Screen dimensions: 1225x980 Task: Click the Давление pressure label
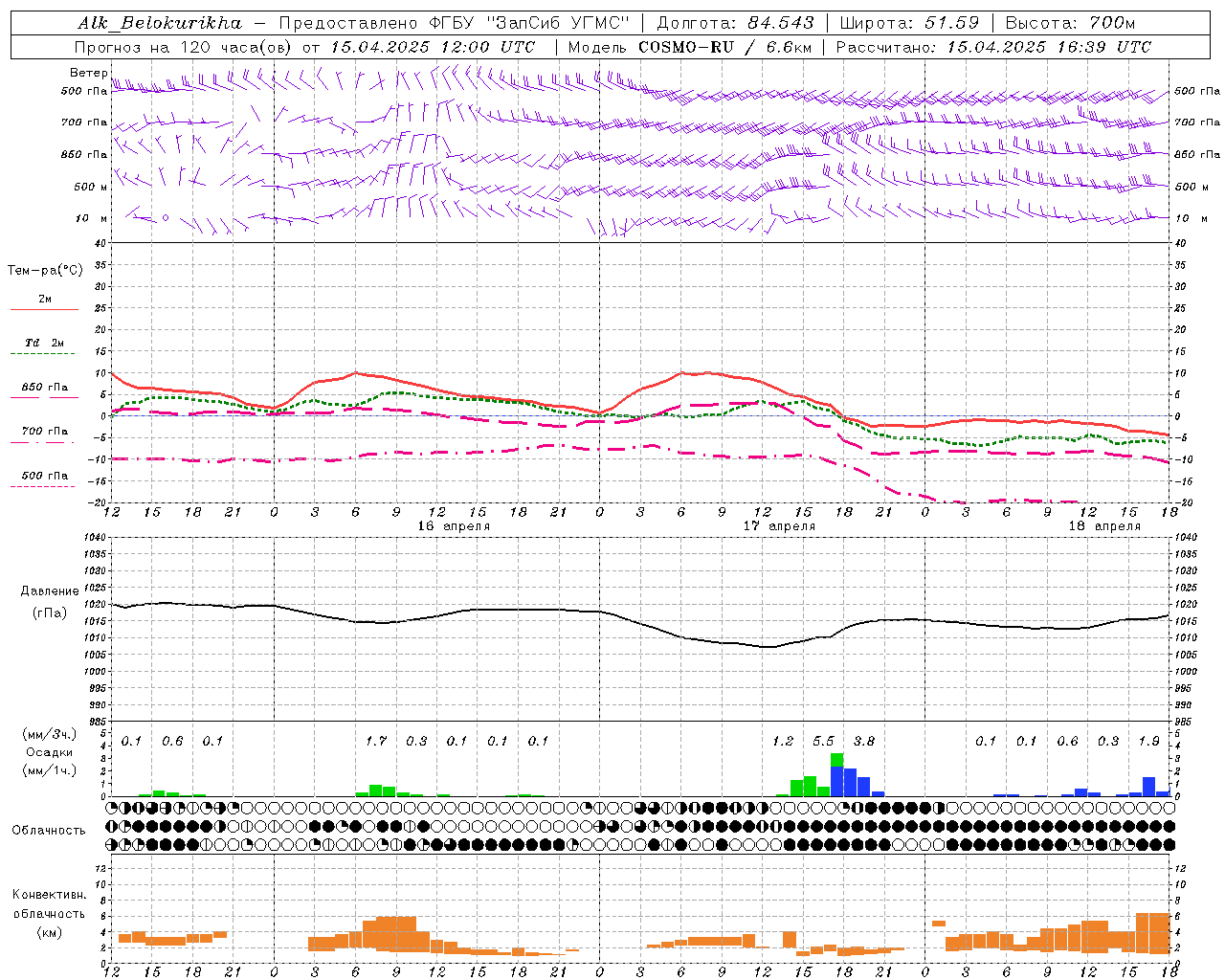point(50,591)
